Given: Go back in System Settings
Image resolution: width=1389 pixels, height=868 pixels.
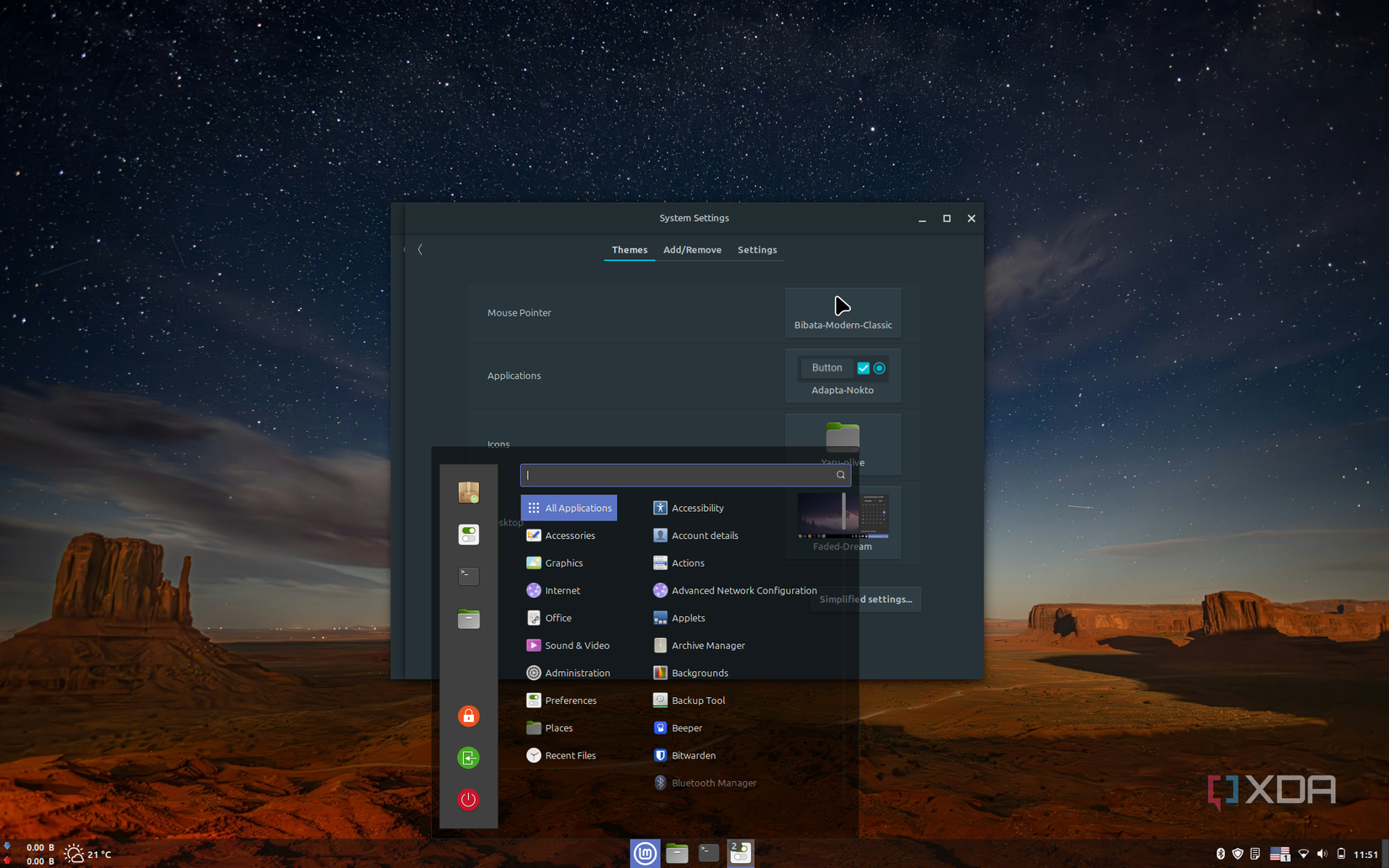Looking at the screenshot, I should [420, 249].
